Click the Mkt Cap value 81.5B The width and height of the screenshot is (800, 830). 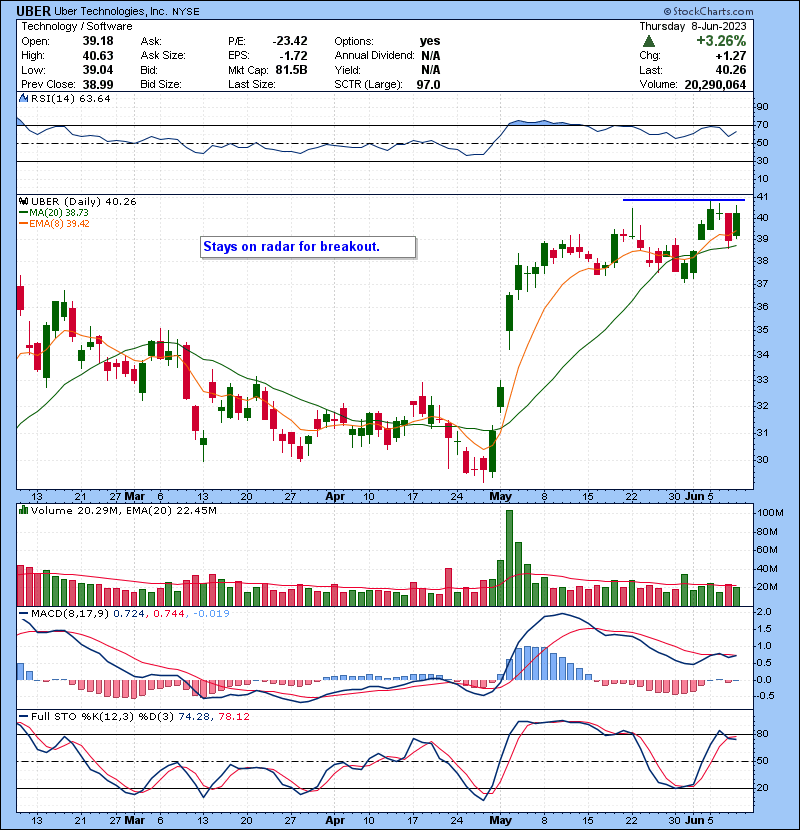[x=291, y=70]
